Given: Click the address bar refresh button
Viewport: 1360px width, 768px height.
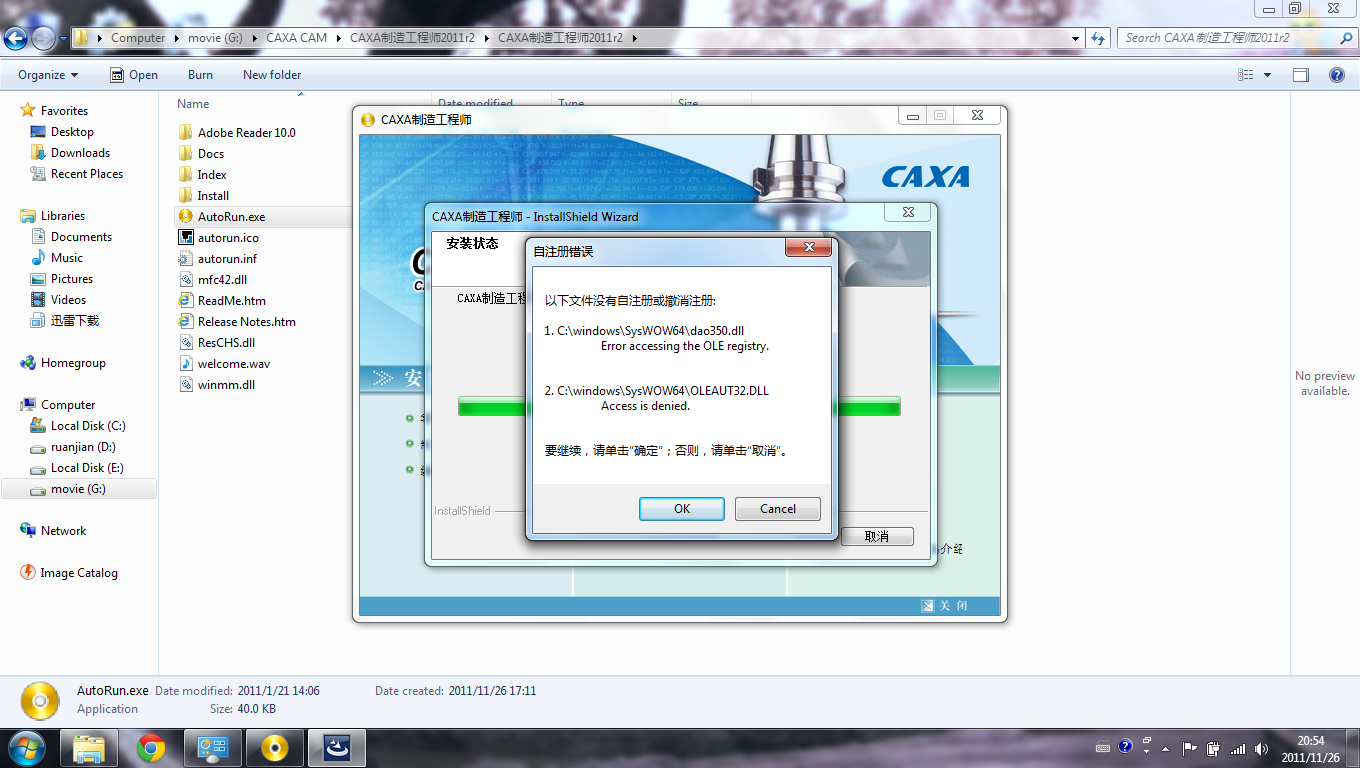Looking at the screenshot, I should coord(1099,38).
